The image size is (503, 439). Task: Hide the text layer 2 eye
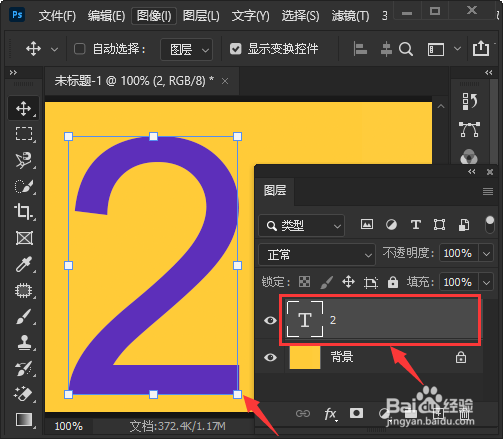pyautogui.click(x=270, y=320)
